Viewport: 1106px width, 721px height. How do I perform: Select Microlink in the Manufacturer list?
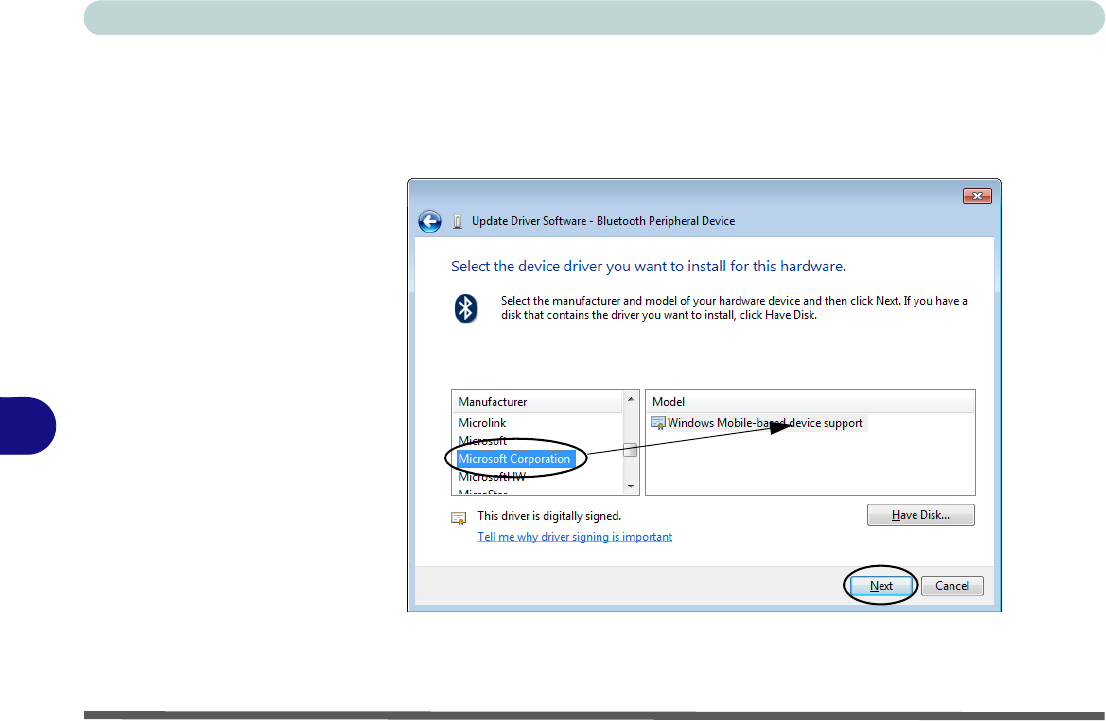482,423
